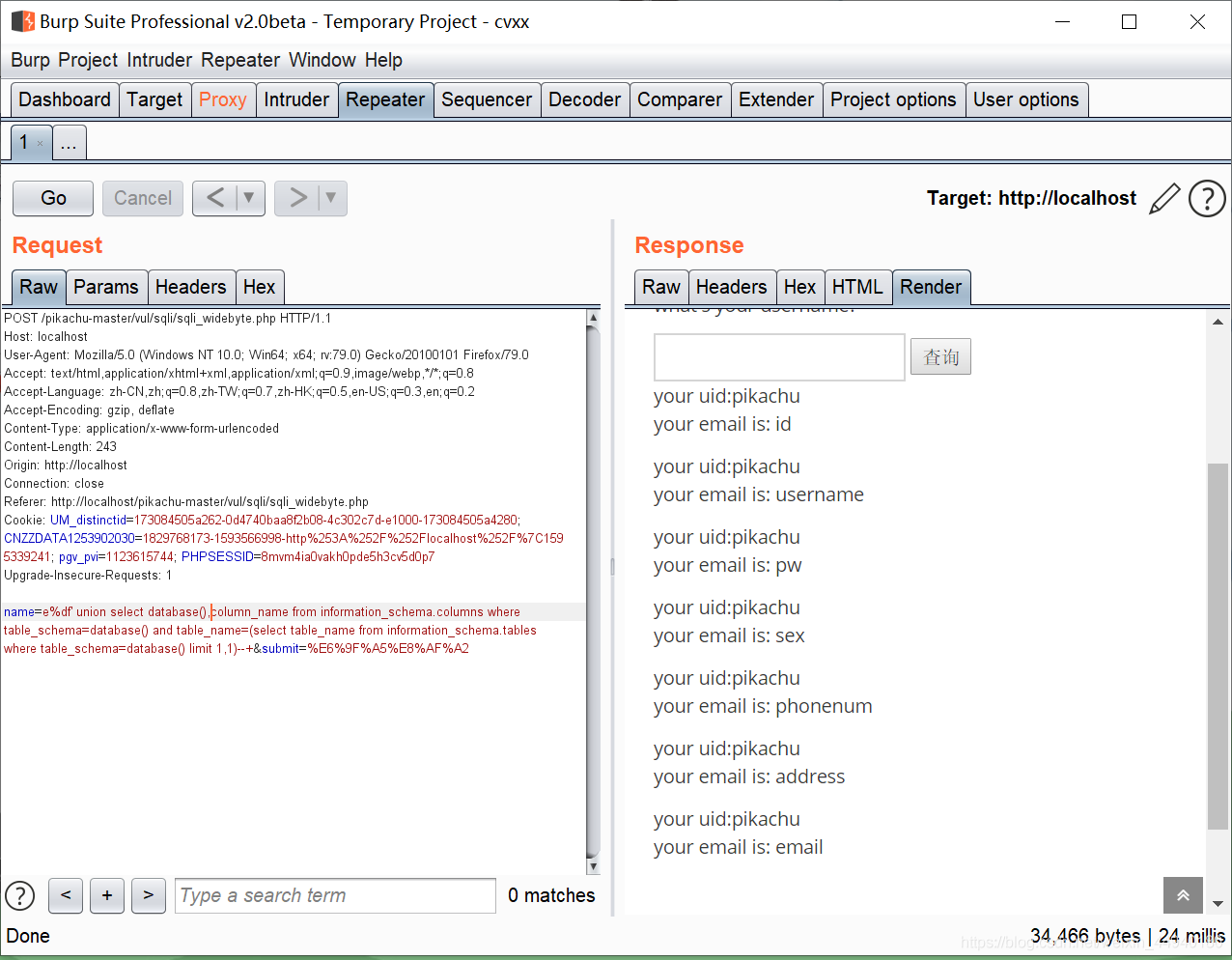Open the Window menu
The width and height of the screenshot is (1232, 960).
click(x=322, y=60)
